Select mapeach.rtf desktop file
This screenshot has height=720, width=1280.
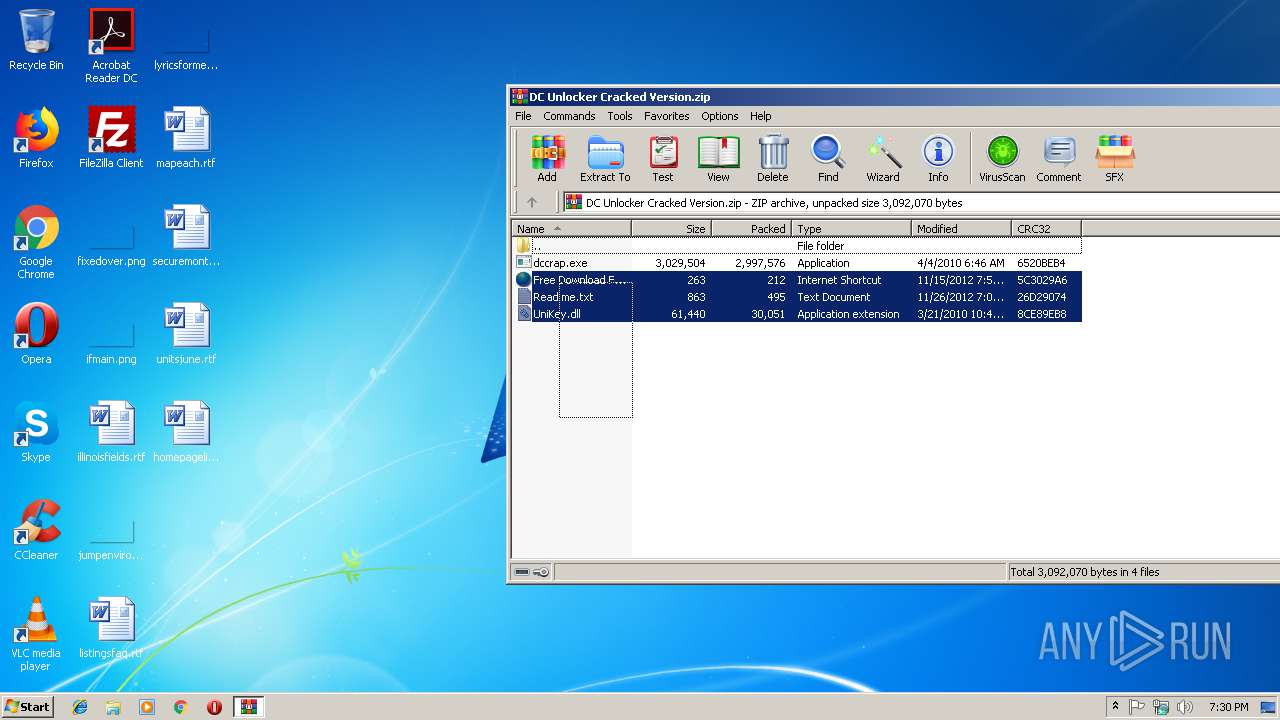click(186, 138)
